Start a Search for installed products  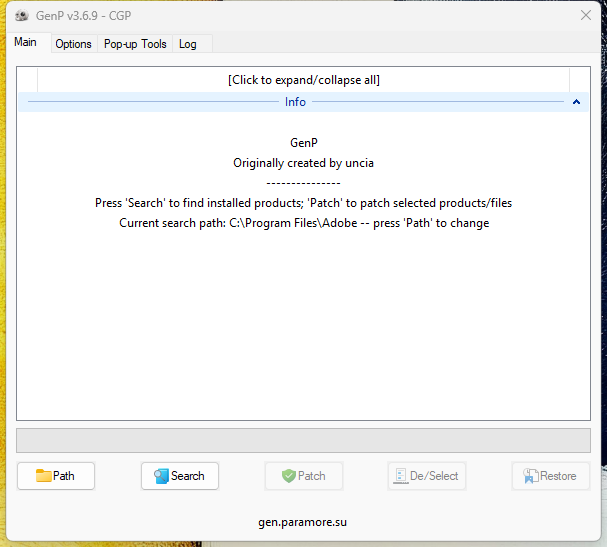click(x=180, y=476)
